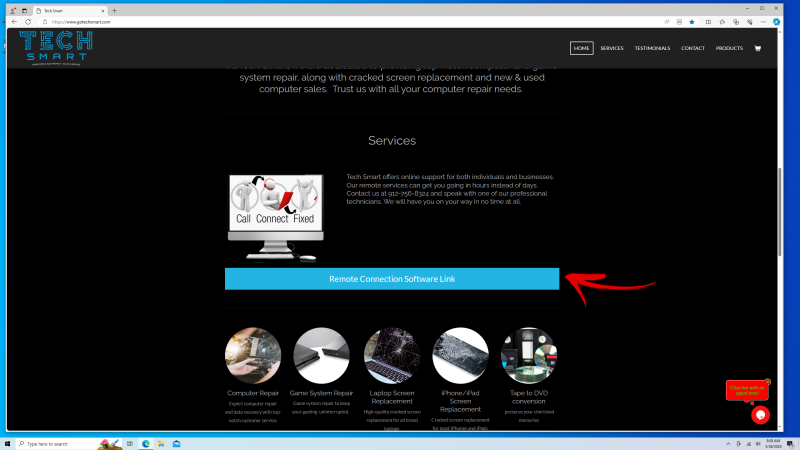Click the blue favorites star icon

click(692, 22)
